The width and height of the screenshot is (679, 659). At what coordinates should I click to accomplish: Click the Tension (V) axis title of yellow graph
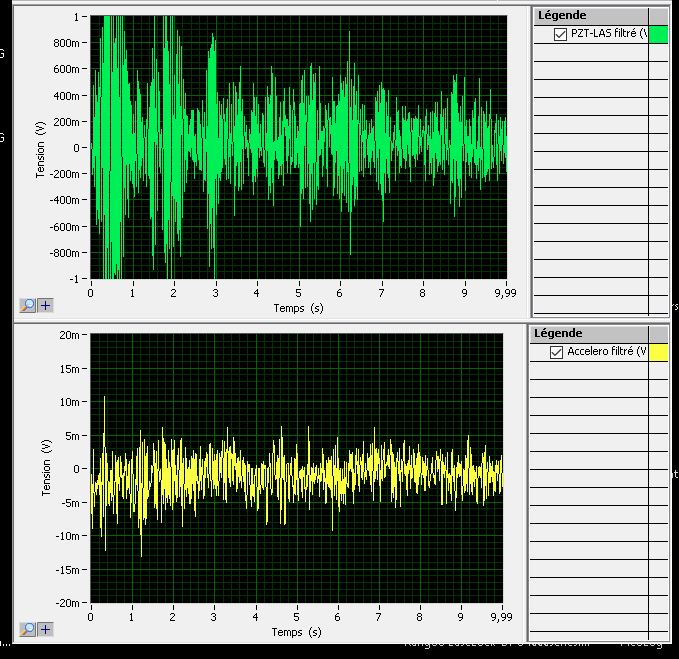pyautogui.click(x=46, y=468)
